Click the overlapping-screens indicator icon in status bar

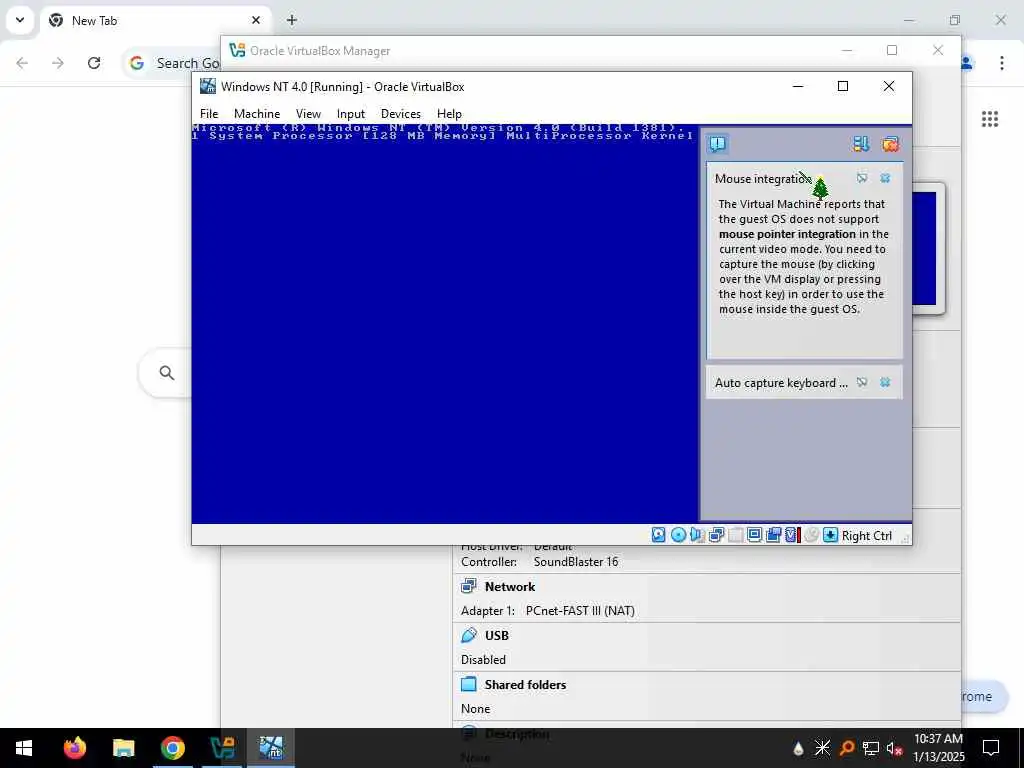(773, 535)
